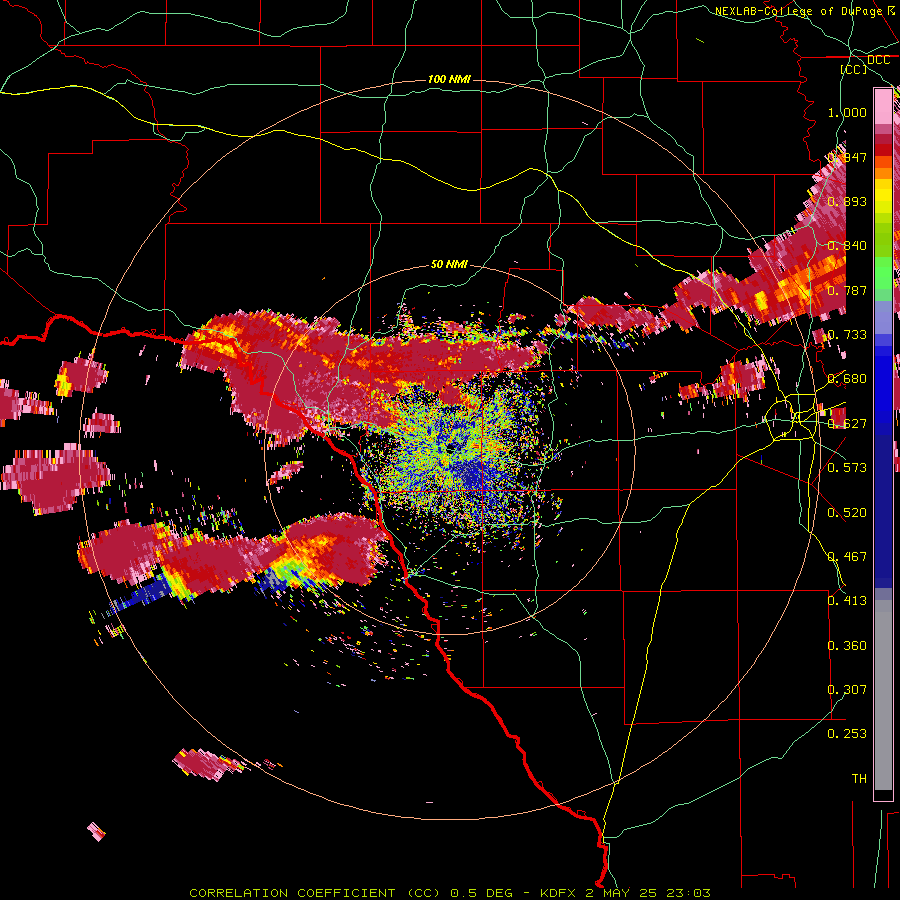
Task: Select the 0.253 legend value
Action: coord(847,734)
